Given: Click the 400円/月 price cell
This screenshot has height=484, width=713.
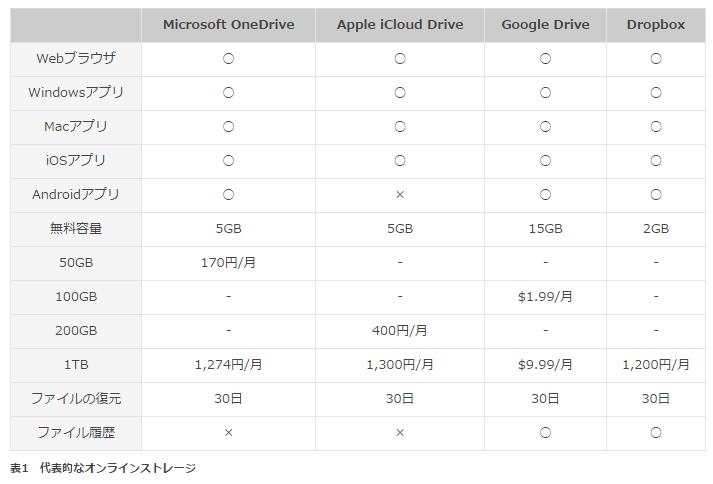Looking at the screenshot, I should pyautogui.click(x=400, y=331).
